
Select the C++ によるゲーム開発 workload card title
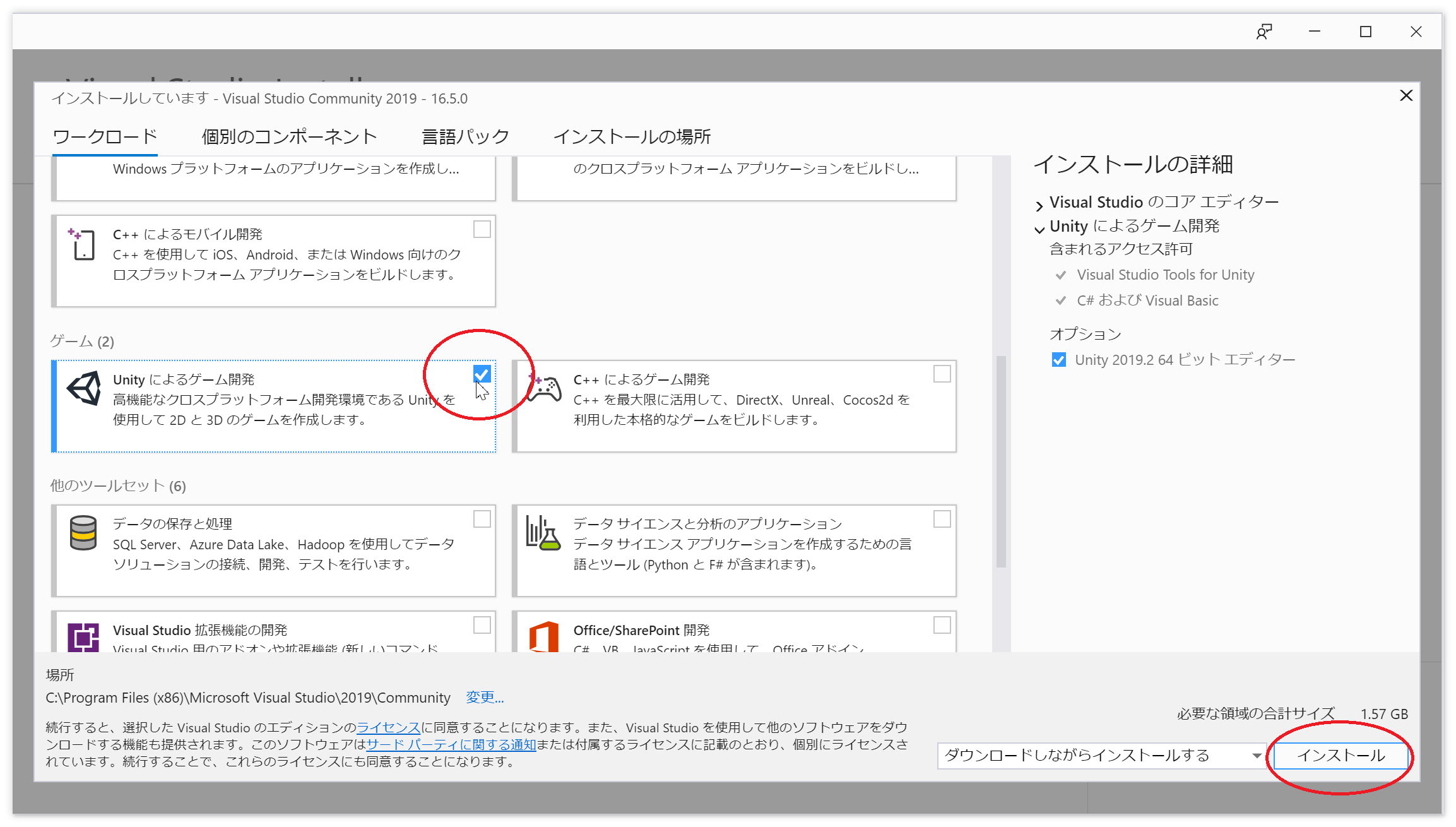click(x=642, y=379)
